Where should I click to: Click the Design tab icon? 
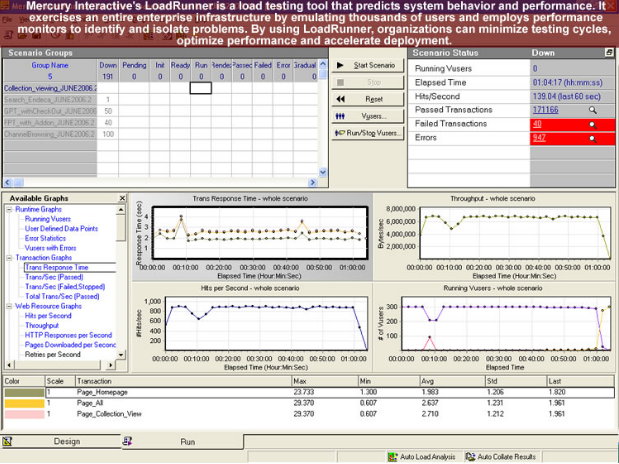[x=8, y=441]
